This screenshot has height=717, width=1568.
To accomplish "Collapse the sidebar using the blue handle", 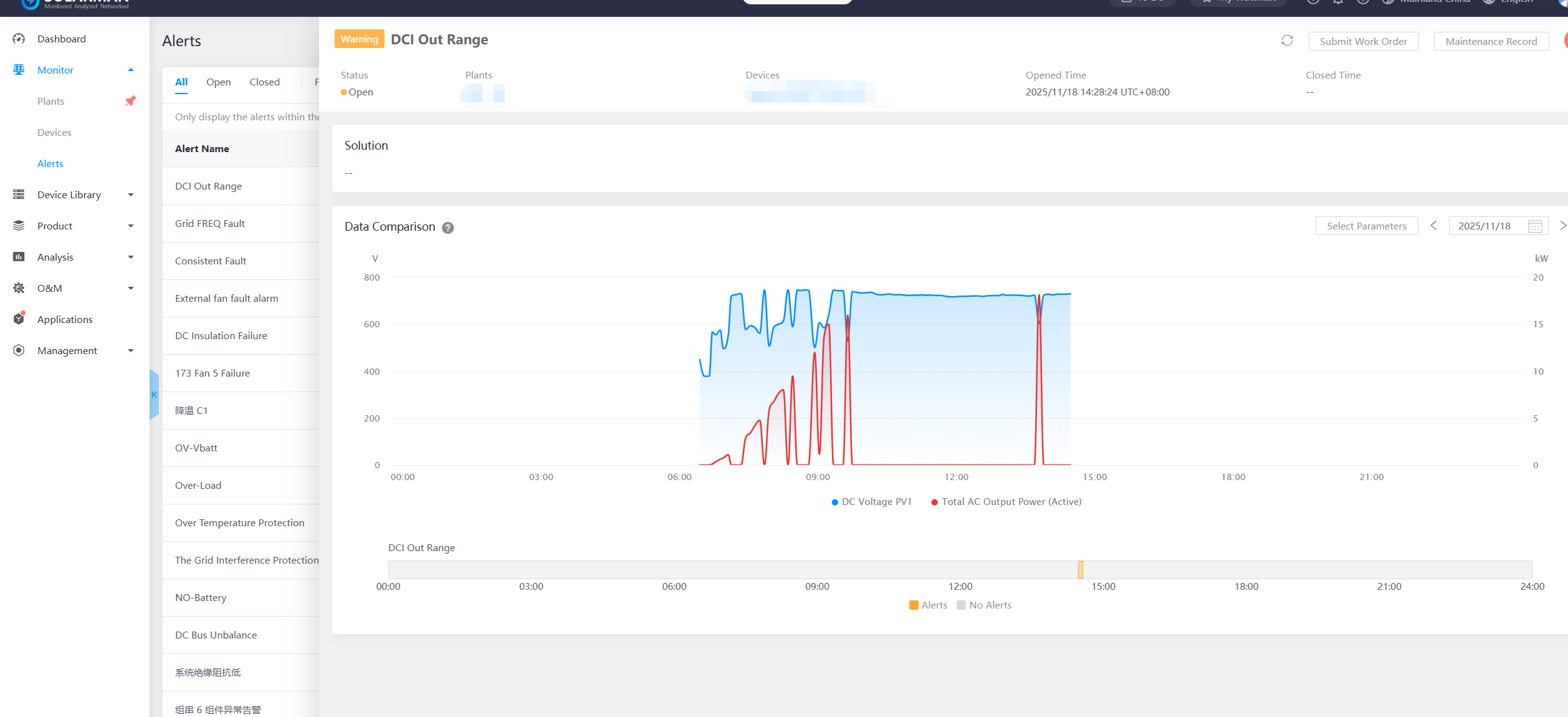I will (154, 395).
